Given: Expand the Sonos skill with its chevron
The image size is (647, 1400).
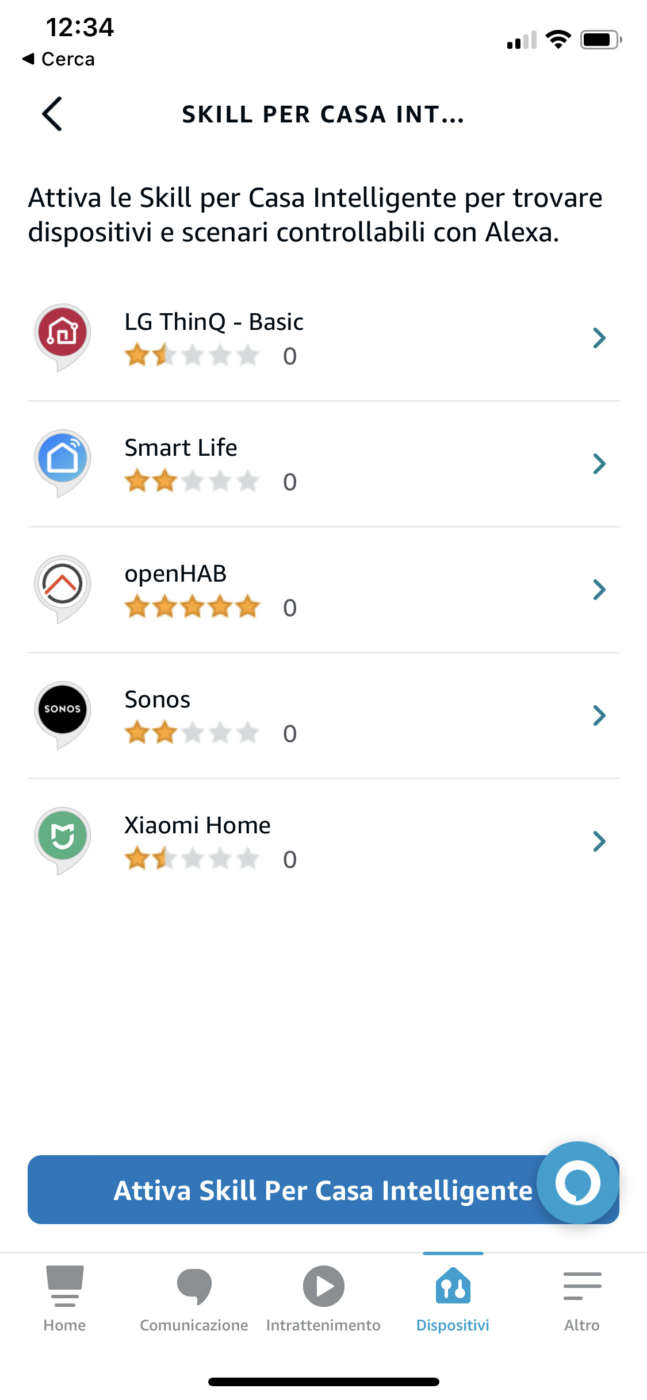Looking at the screenshot, I should pyautogui.click(x=598, y=715).
